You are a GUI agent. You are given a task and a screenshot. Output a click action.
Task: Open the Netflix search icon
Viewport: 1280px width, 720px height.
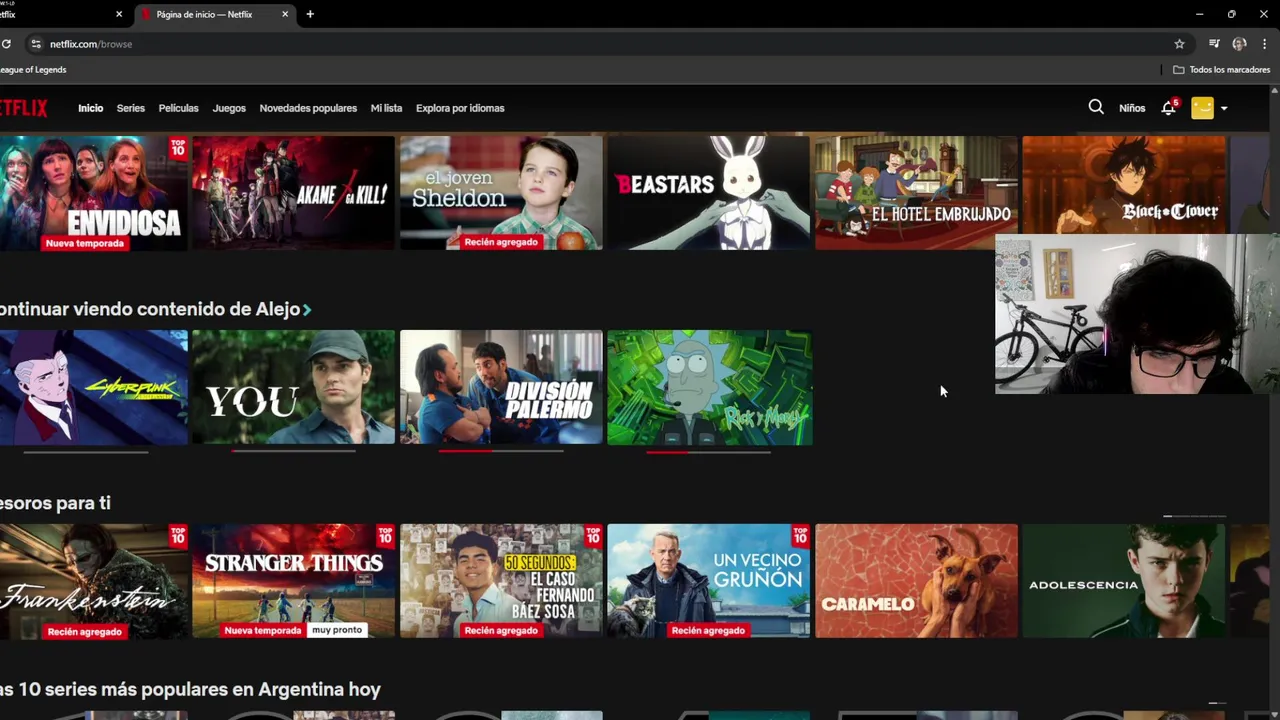click(x=1096, y=107)
